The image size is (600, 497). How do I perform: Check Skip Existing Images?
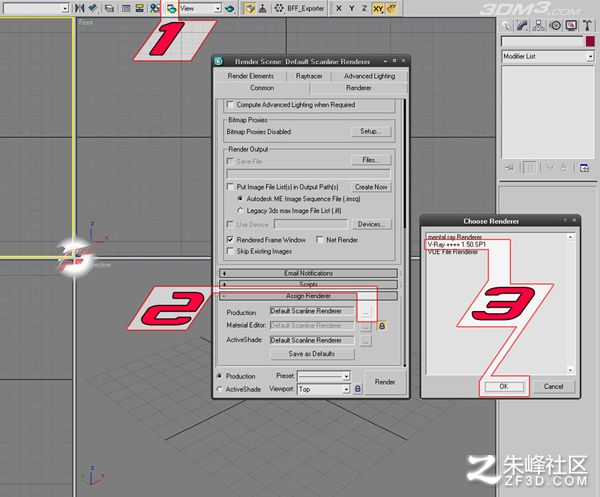230,251
